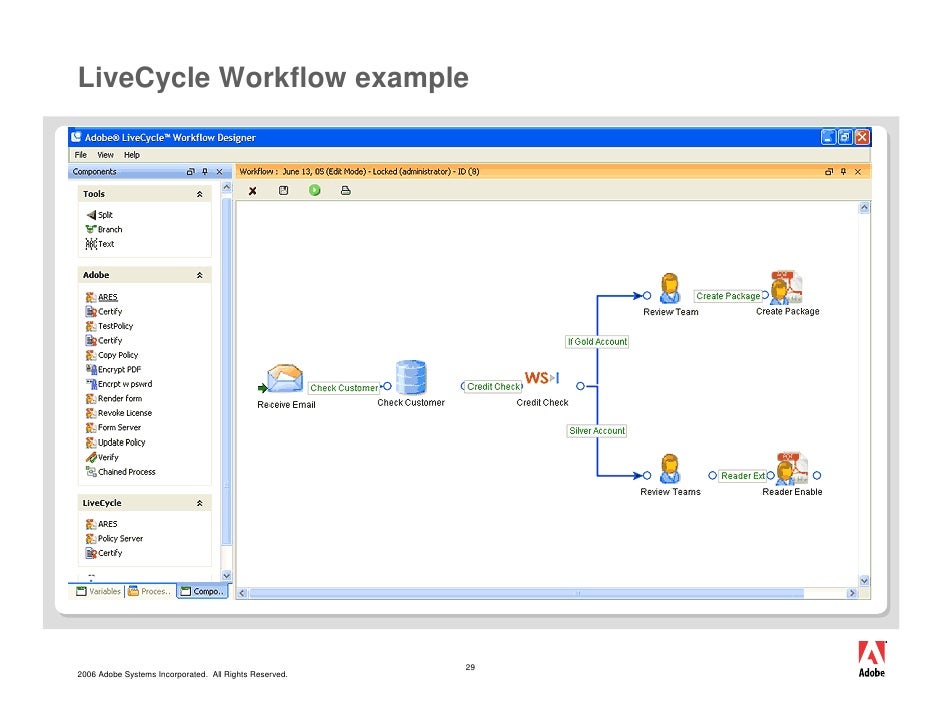Collapse the LiveCycle section

pyautogui.click(x=199, y=503)
